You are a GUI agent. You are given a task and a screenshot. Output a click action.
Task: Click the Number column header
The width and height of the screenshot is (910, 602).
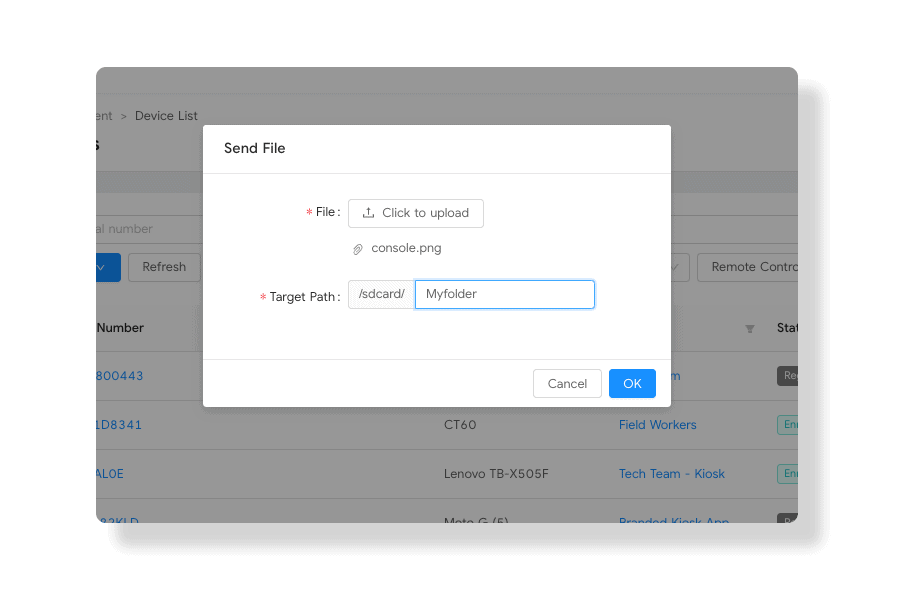(x=120, y=327)
